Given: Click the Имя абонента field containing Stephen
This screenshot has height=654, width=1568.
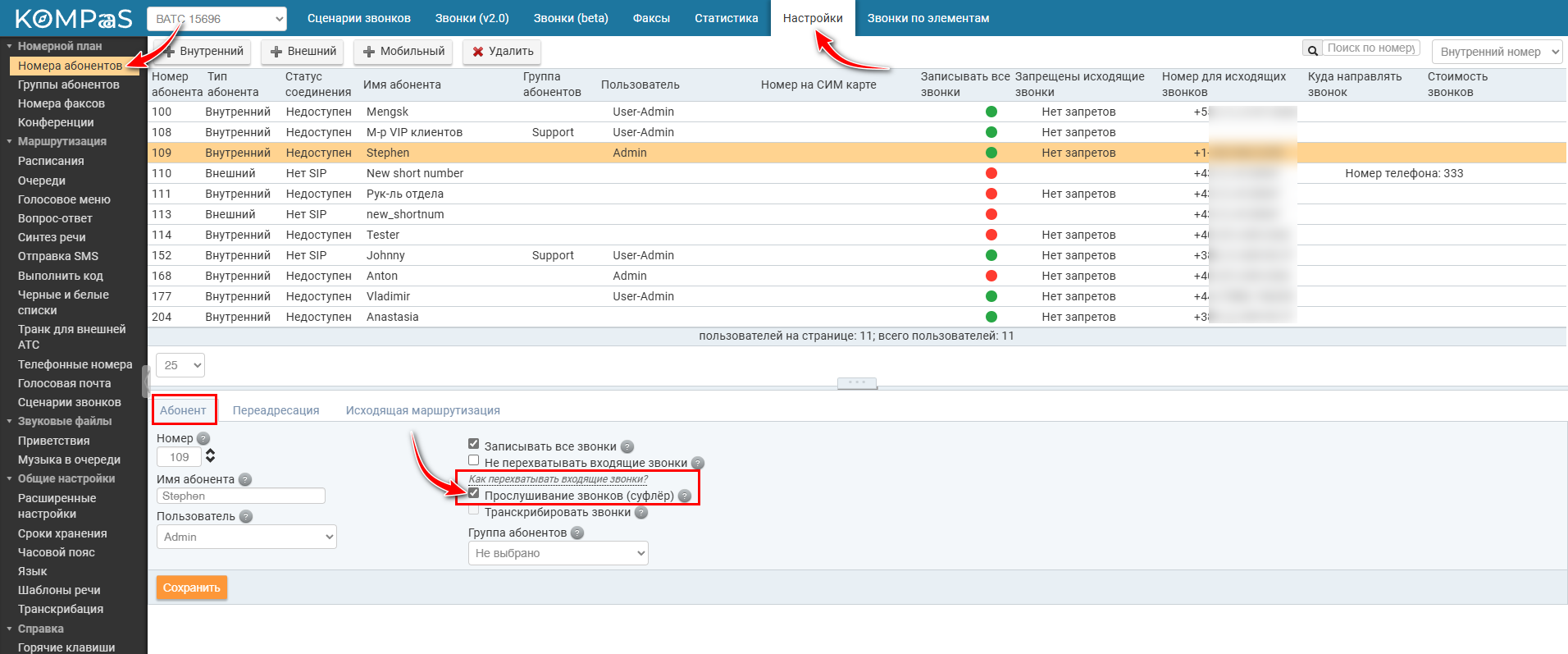Looking at the screenshot, I should [241, 496].
